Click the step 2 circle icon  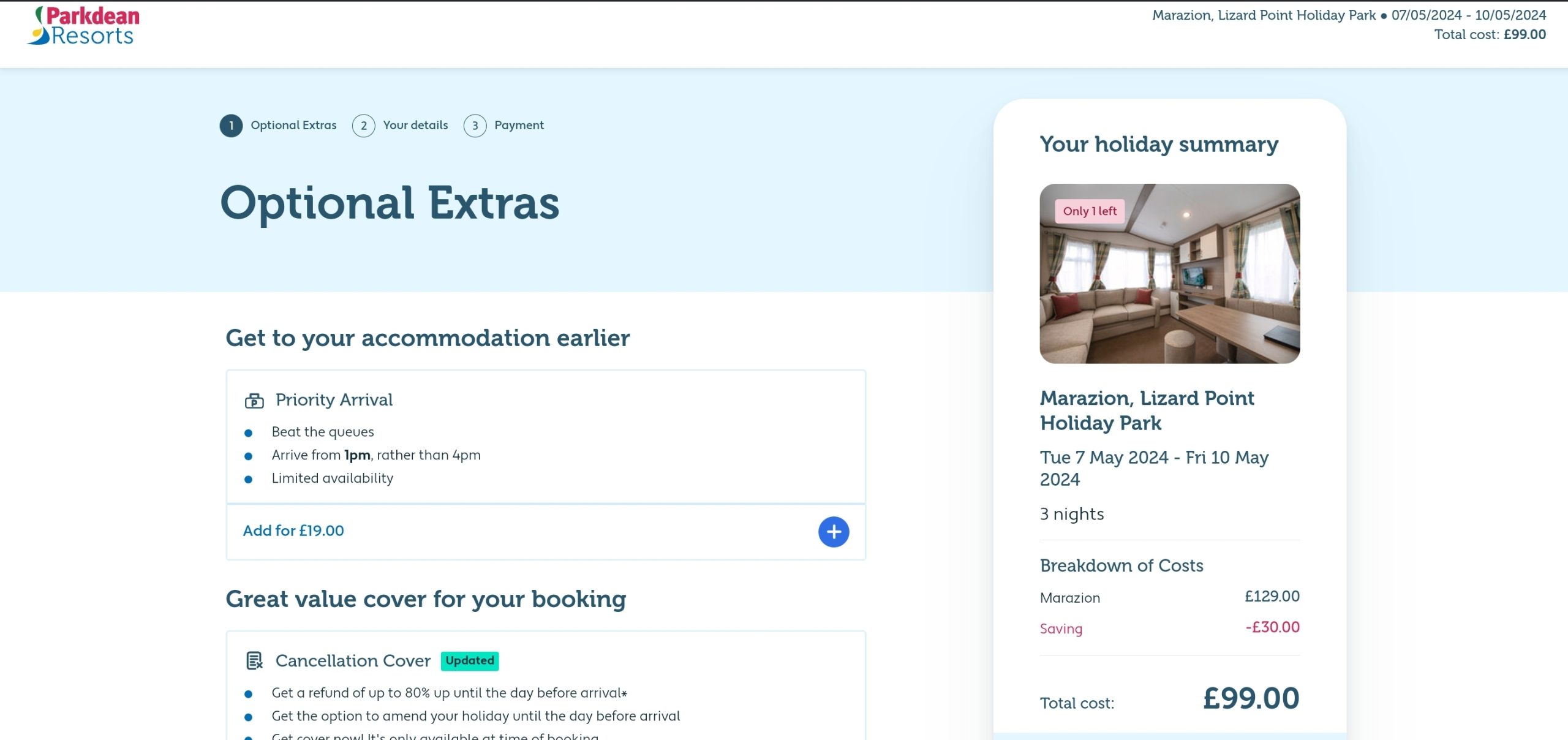click(363, 126)
